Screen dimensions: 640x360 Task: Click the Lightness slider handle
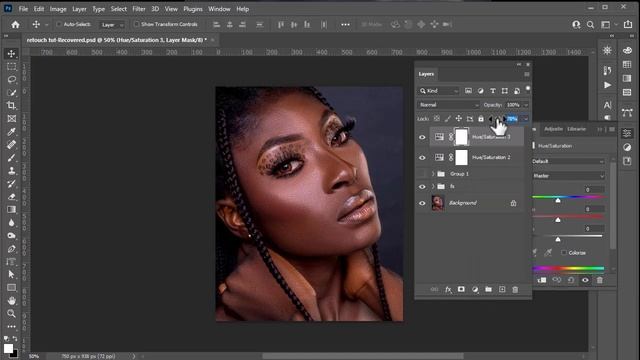(558, 239)
